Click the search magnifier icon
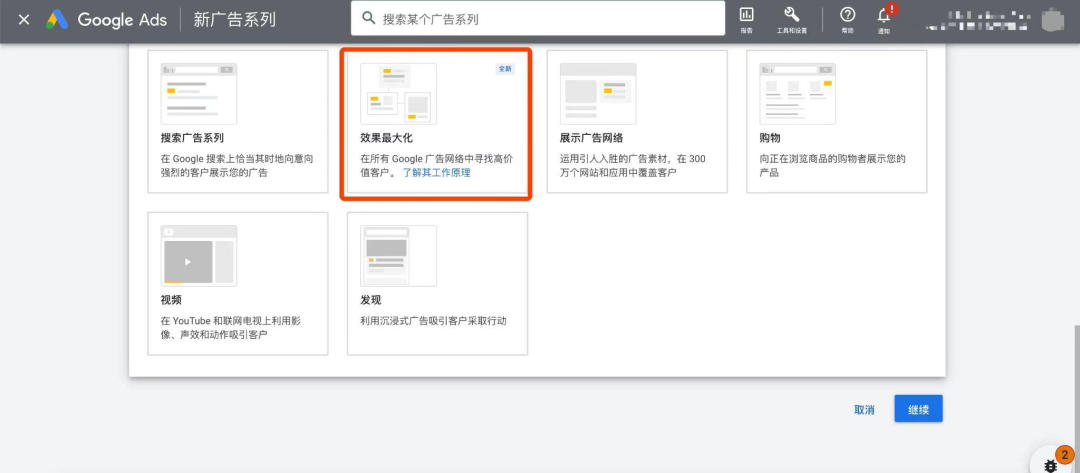Screen dimensions: 1080x473 pos(369,19)
